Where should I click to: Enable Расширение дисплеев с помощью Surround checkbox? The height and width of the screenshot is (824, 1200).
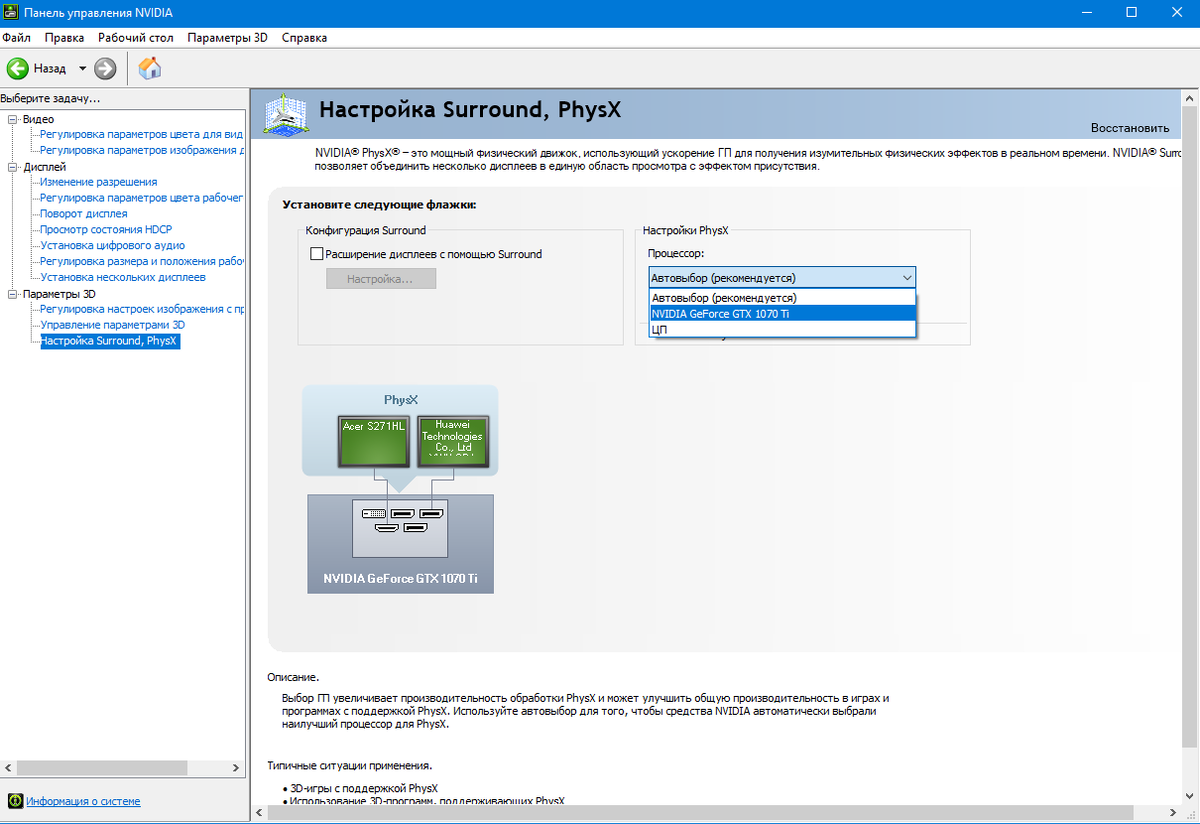click(x=318, y=254)
